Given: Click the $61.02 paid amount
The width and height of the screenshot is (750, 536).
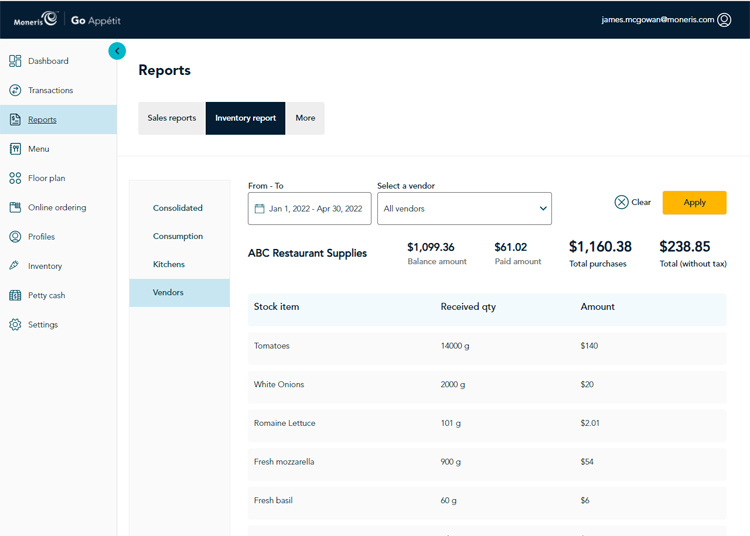Looking at the screenshot, I should coord(510,247).
